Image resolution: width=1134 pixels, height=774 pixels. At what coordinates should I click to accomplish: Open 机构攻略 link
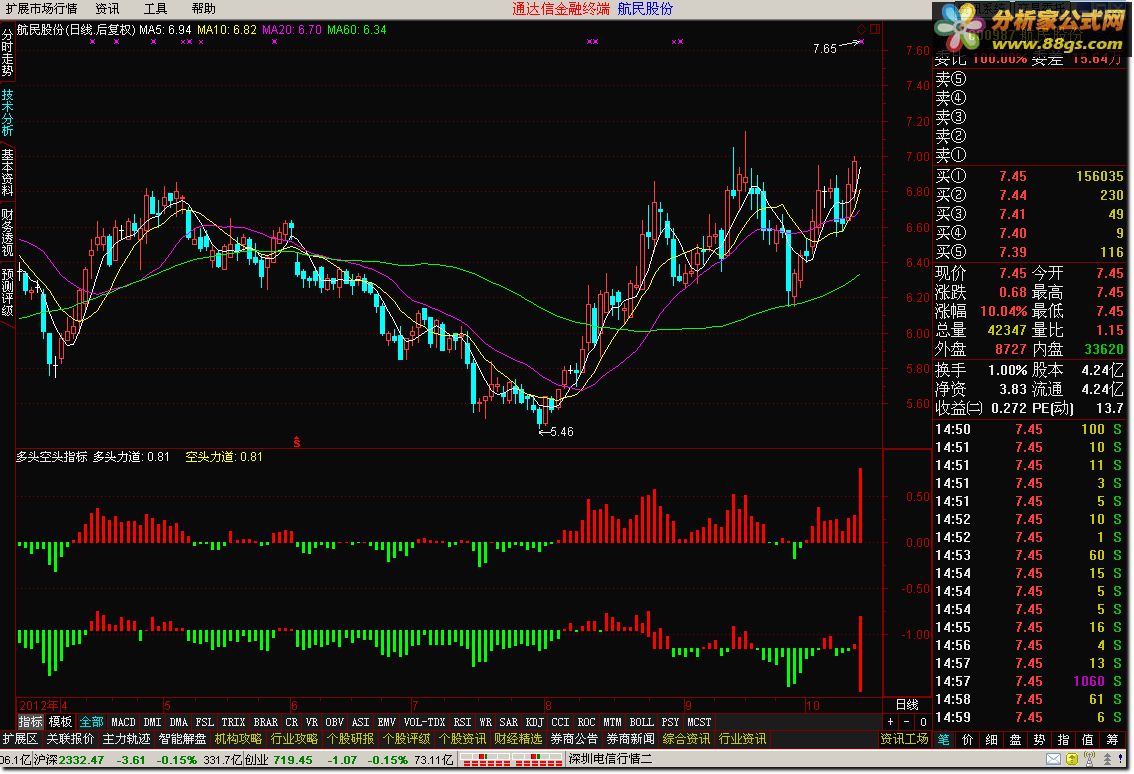(238, 739)
